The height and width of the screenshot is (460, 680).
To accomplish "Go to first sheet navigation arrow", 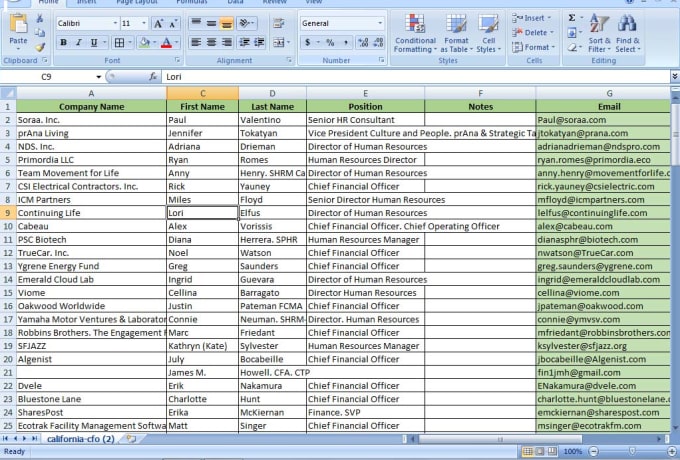I will tap(5, 439).
